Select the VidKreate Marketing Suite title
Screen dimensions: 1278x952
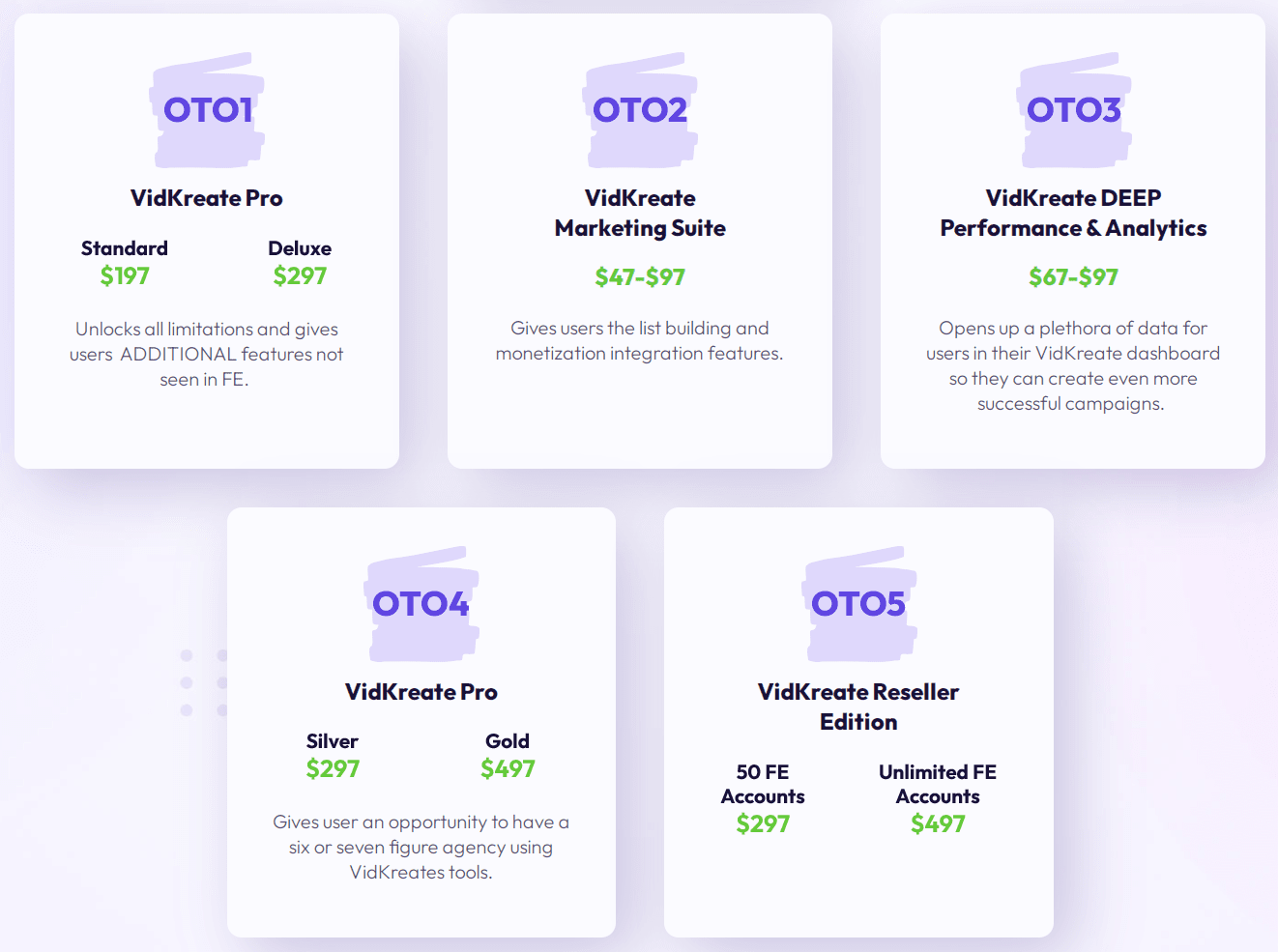[640, 213]
